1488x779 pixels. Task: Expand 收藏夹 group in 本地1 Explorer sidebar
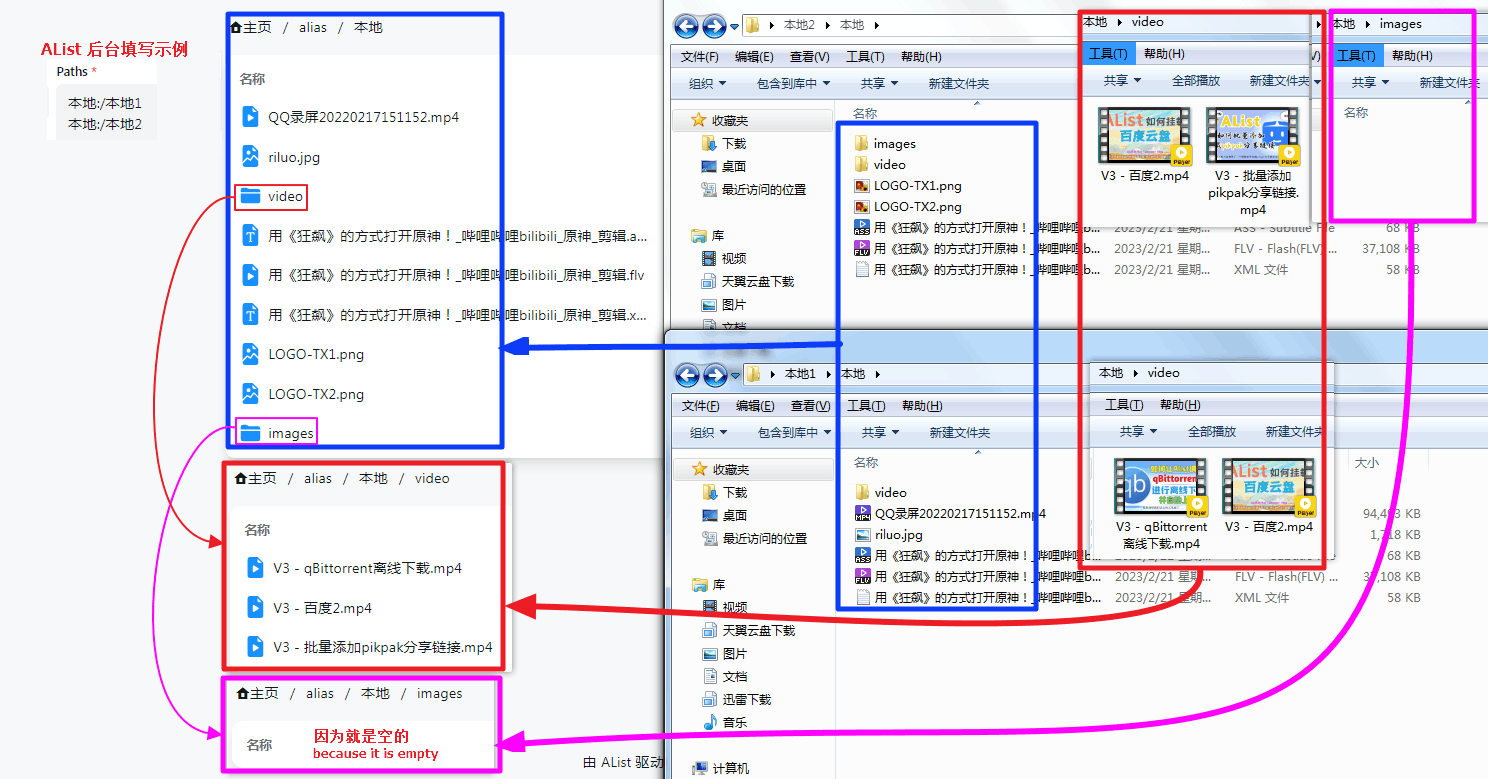coord(721,469)
